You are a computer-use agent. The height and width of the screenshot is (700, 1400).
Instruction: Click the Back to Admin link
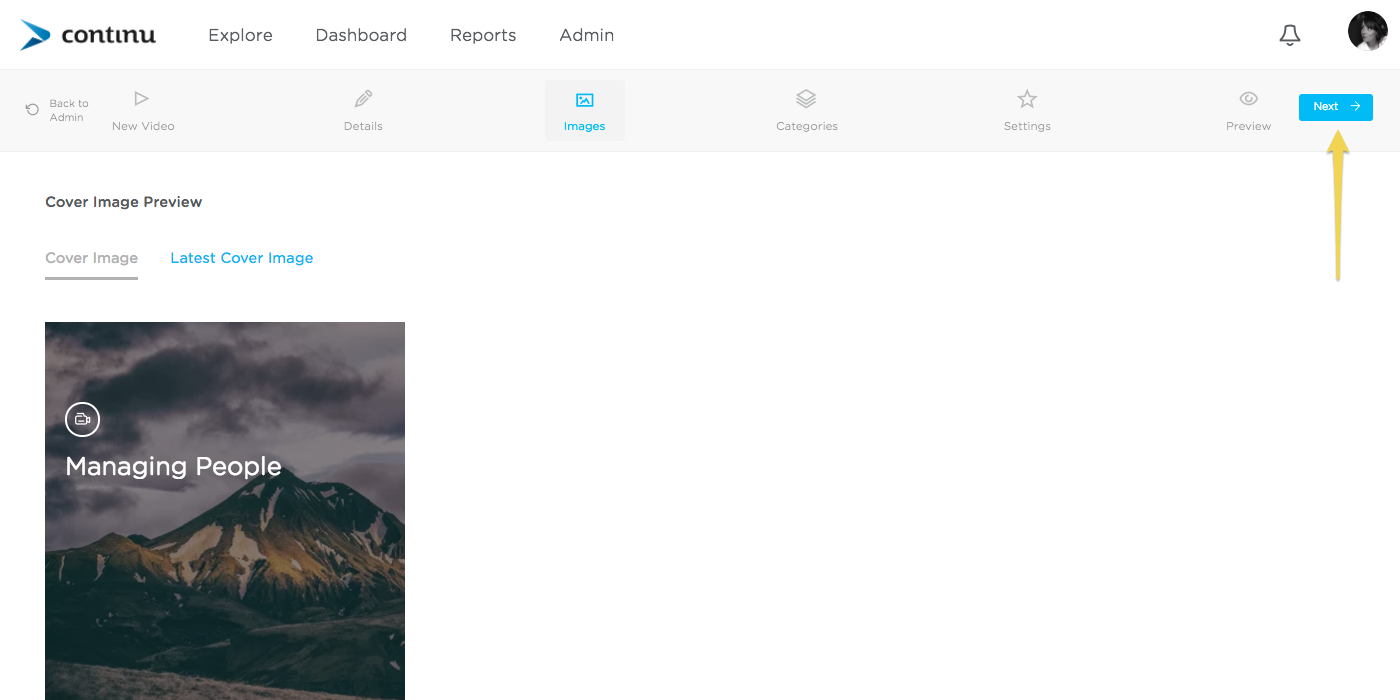69,110
